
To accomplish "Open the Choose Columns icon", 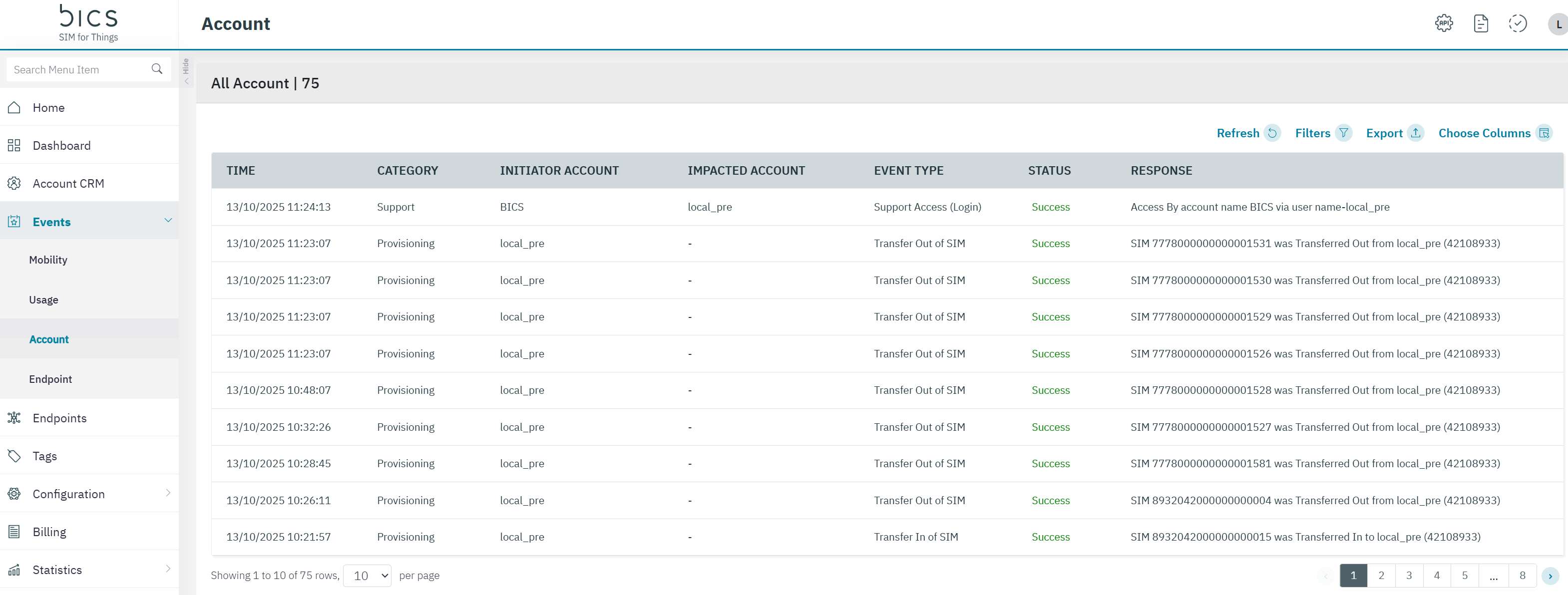I will 1544,133.
